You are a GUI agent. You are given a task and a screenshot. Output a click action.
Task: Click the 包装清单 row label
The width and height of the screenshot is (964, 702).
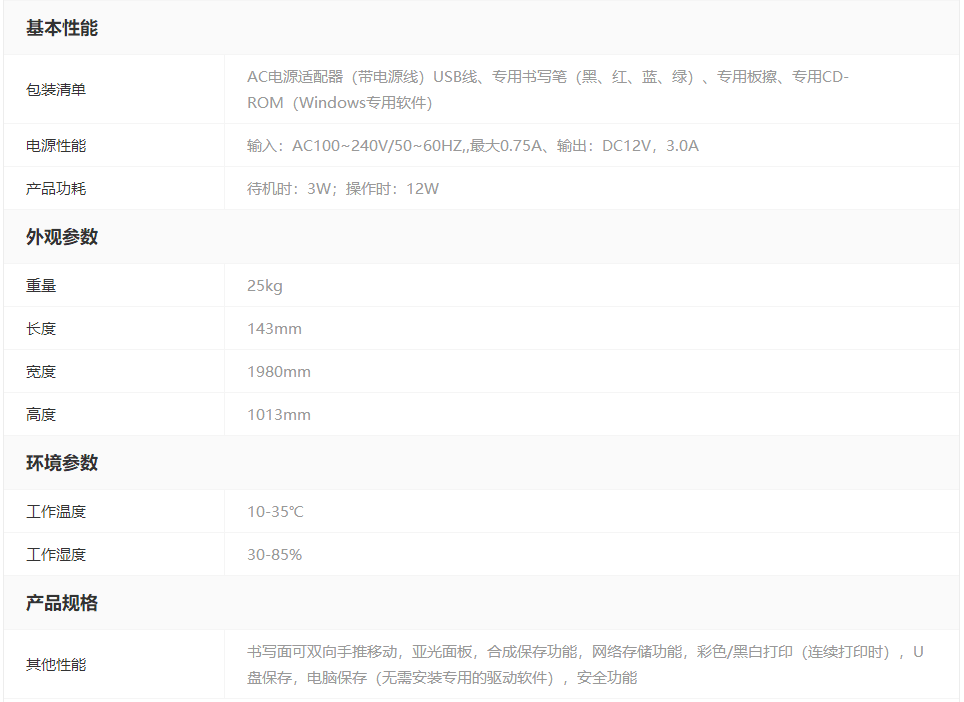pyautogui.click(x=56, y=90)
